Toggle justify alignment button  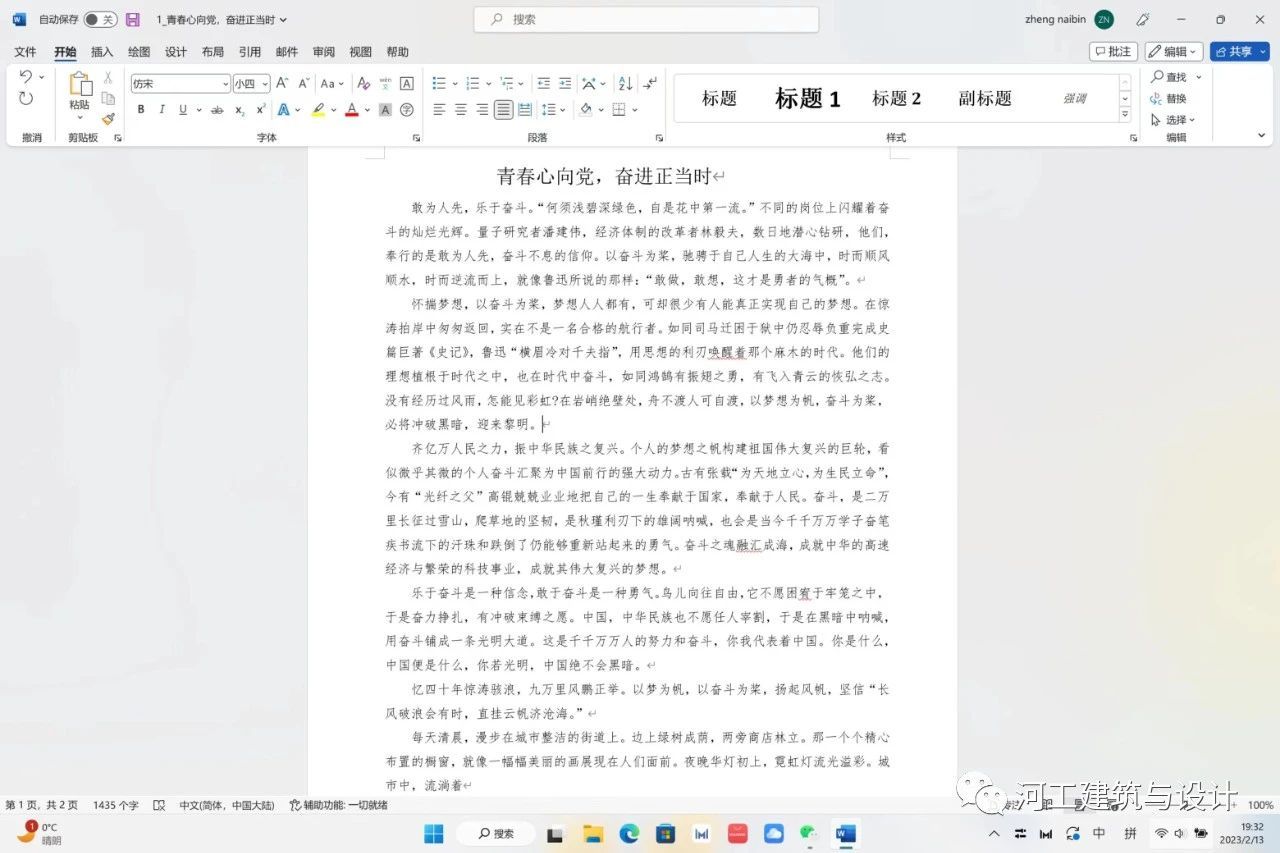[x=503, y=110]
